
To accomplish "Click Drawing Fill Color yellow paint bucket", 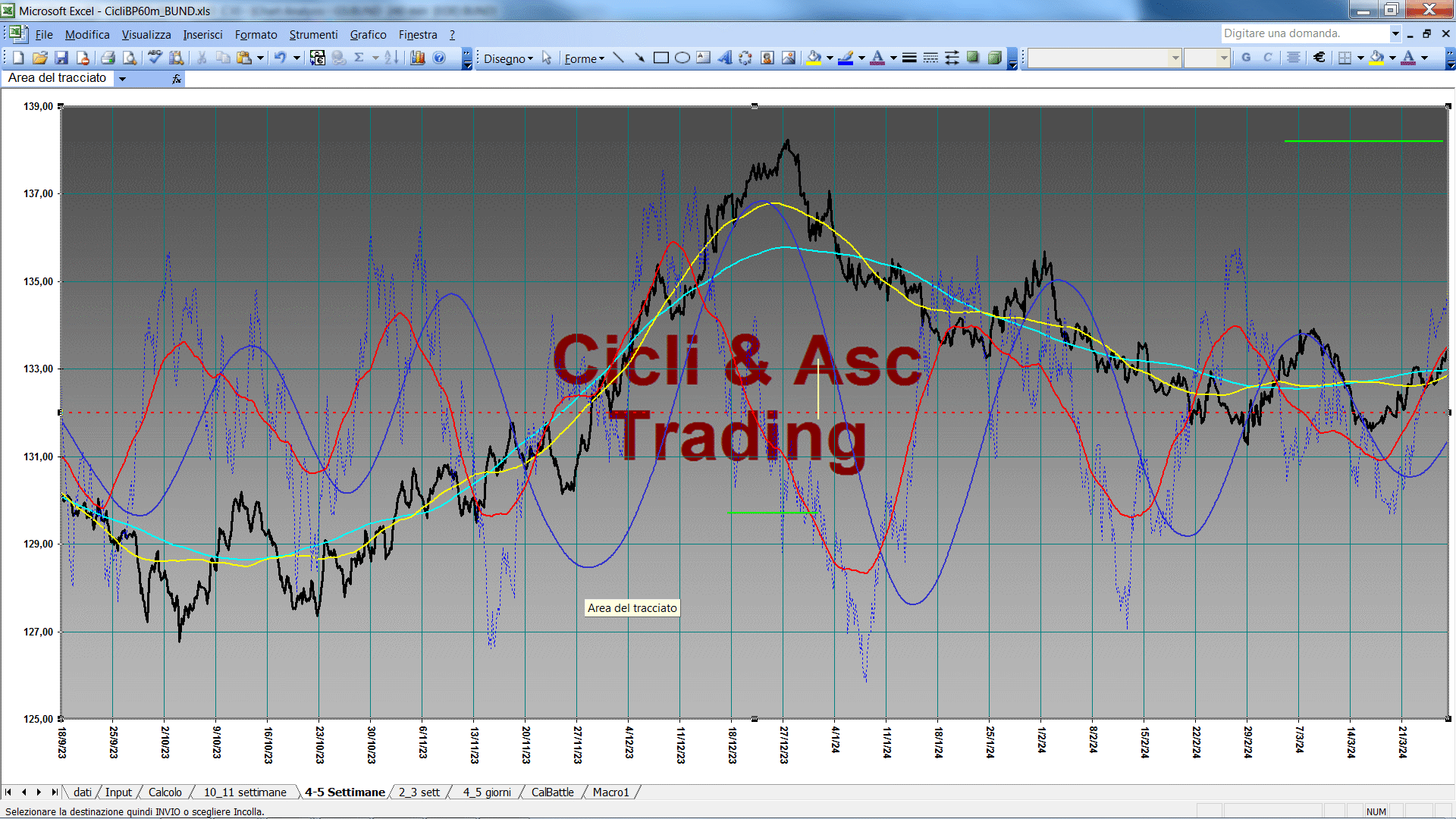I will (x=814, y=58).
